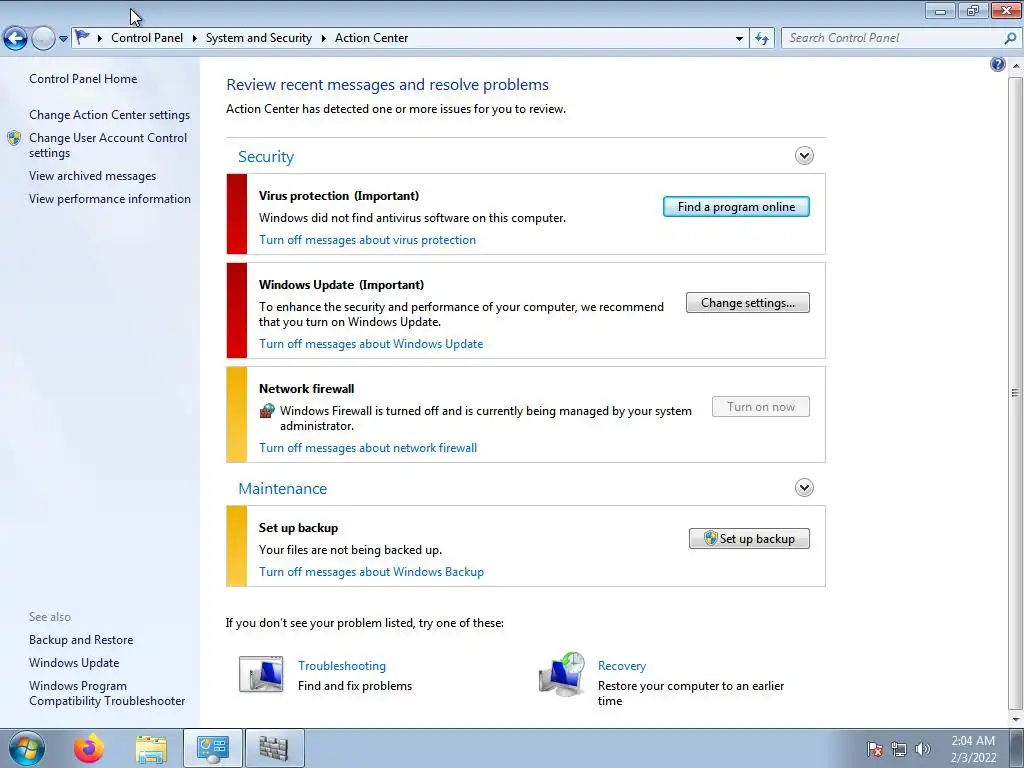1024x768 pixels.
Task: Refresh the page with the refresh icon
Action: pos(762,39)
